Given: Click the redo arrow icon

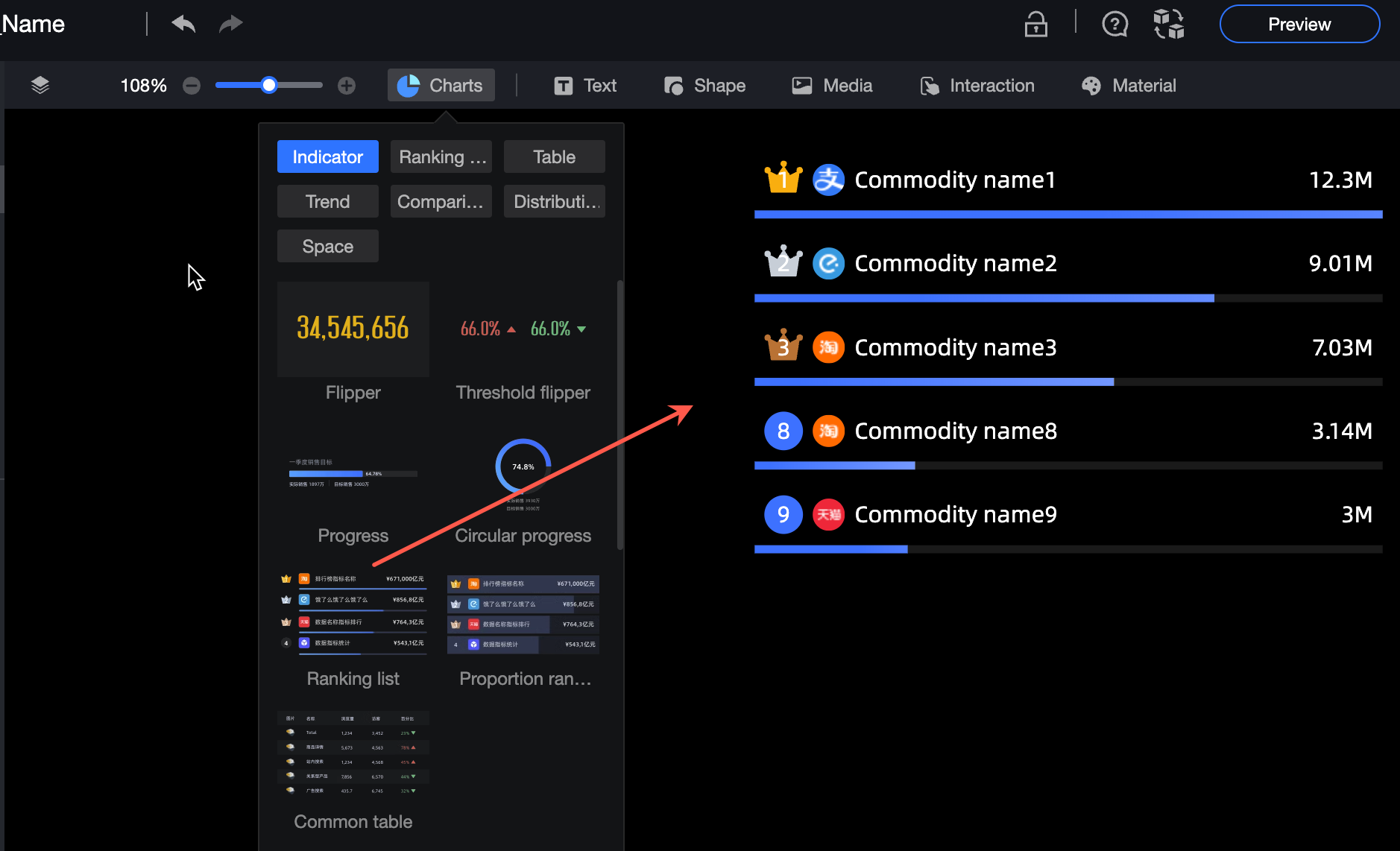Looking at the screenshot, I should (231, 24).
